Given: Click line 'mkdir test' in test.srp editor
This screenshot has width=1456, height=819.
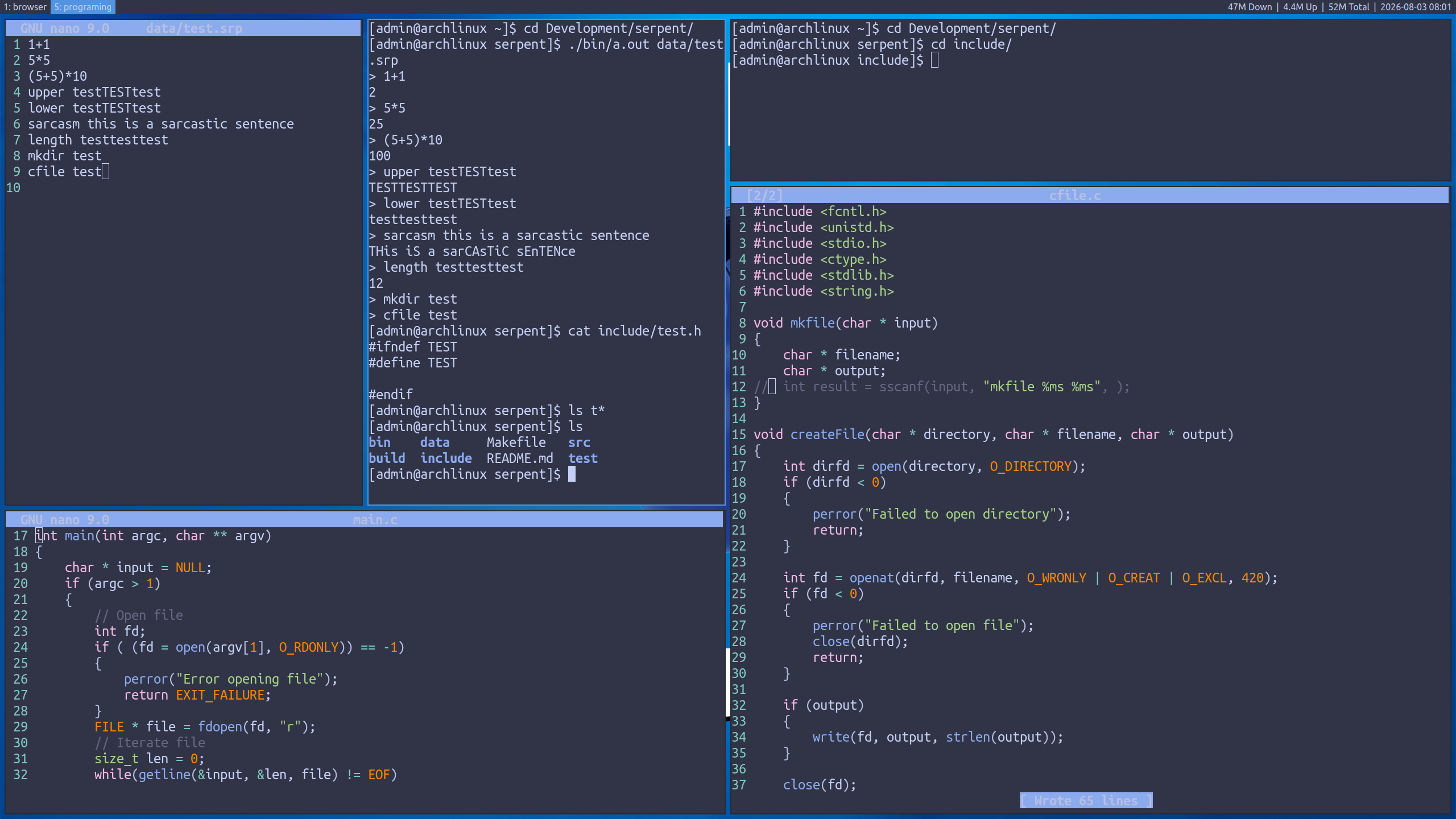Looking at the screenshot, I should [x=65, y=156].
